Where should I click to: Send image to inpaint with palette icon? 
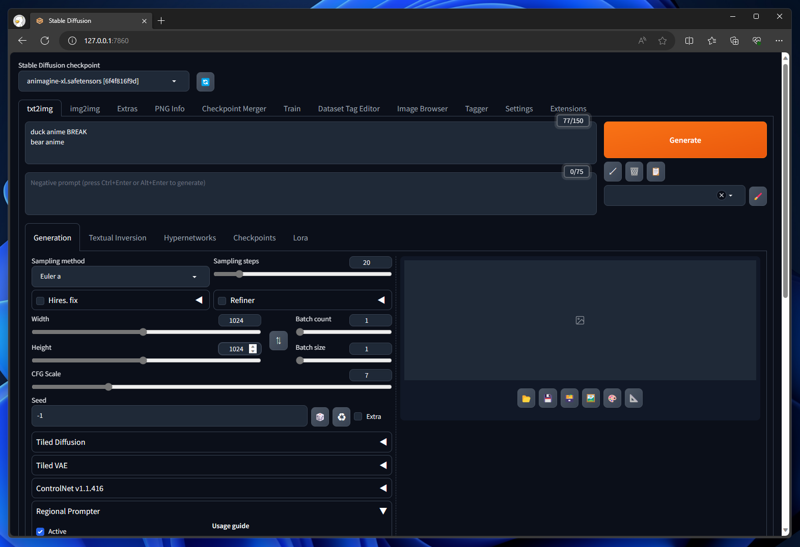pos(612,399)
